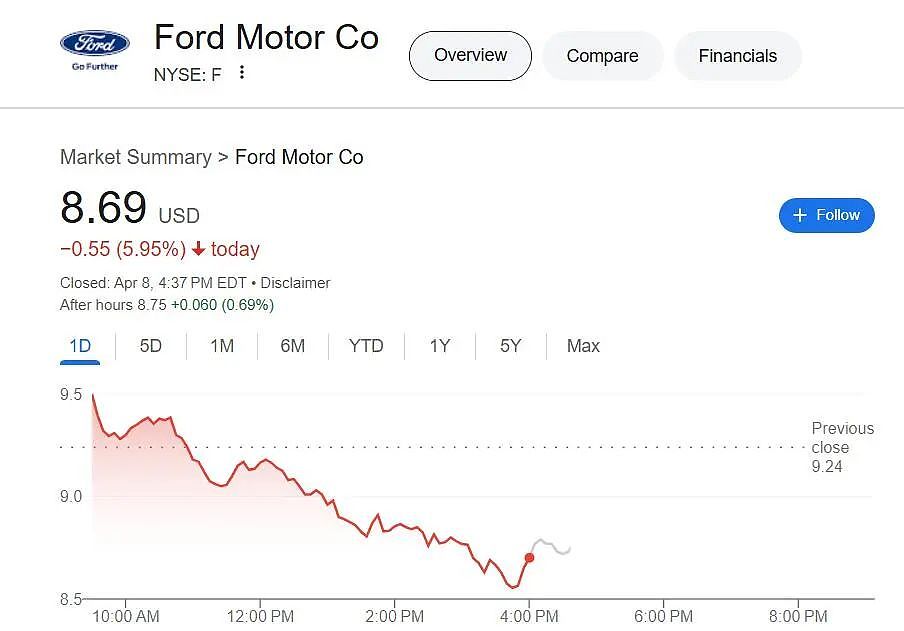904x631 pixels.
Task: Select the 1D chart range
Action: pos(80,346)
